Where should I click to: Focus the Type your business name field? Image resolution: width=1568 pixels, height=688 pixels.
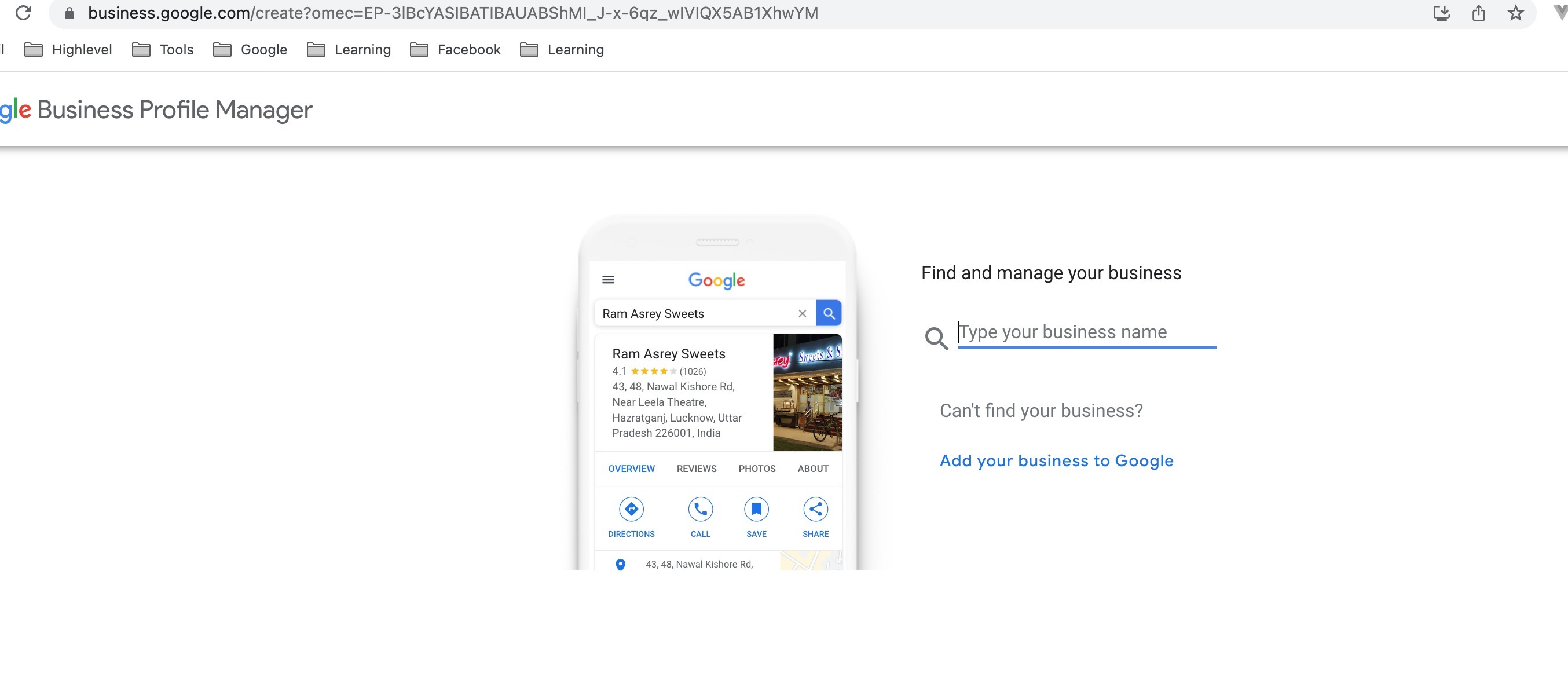pyautogui.click(x=1086, y=332)
